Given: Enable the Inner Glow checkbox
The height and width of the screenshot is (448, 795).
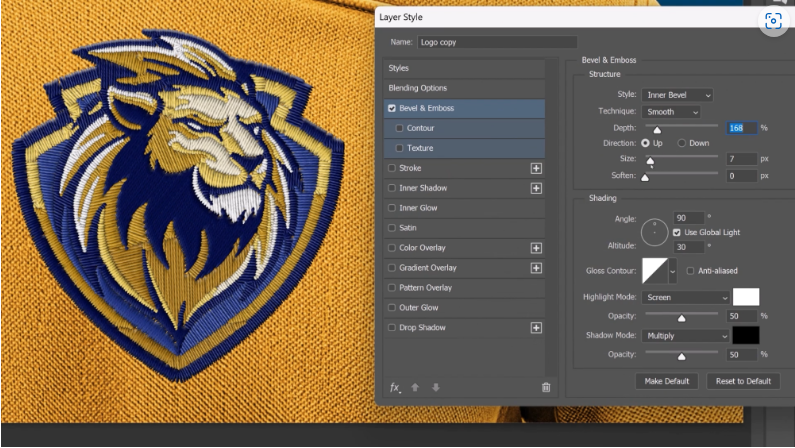Looking at the screenshot, I should point(391,208).
